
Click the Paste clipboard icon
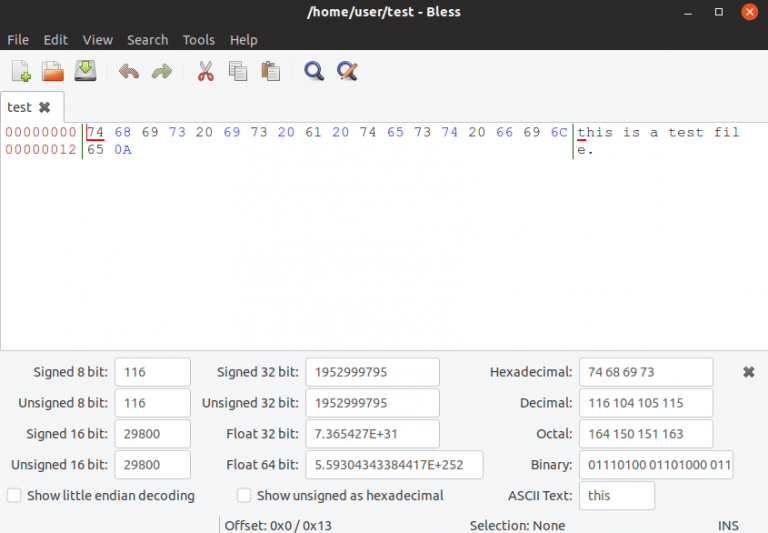pos(270,71)
